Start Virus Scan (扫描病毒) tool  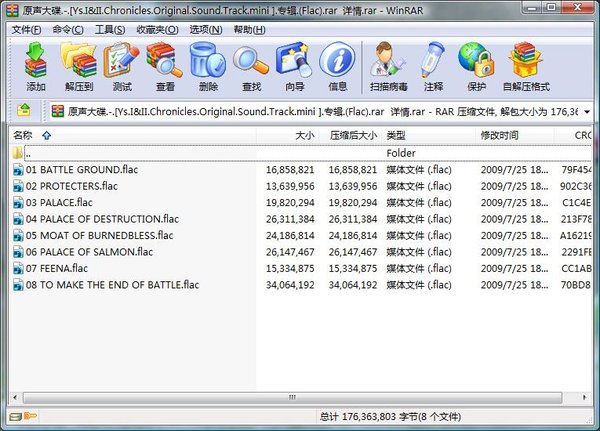click(x=388, y=67)
